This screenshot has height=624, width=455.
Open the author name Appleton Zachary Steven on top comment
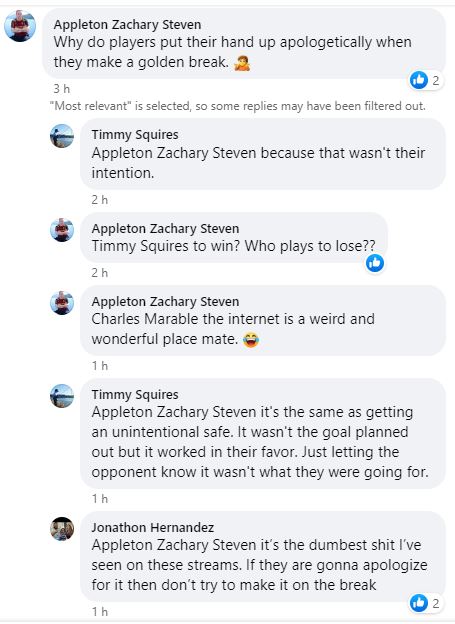tap(127, 25)
